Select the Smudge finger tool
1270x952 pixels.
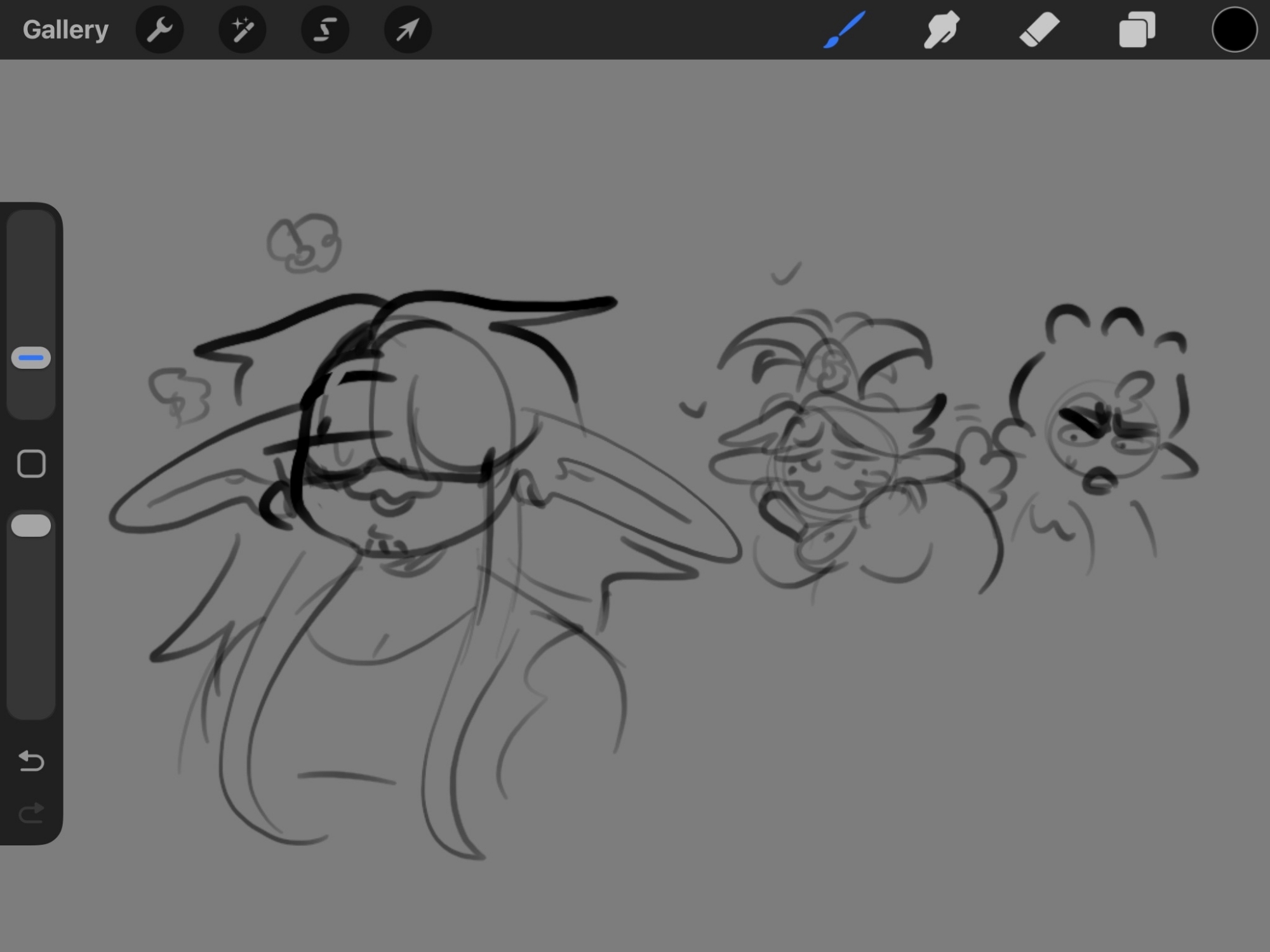click(x=941, y=30)
